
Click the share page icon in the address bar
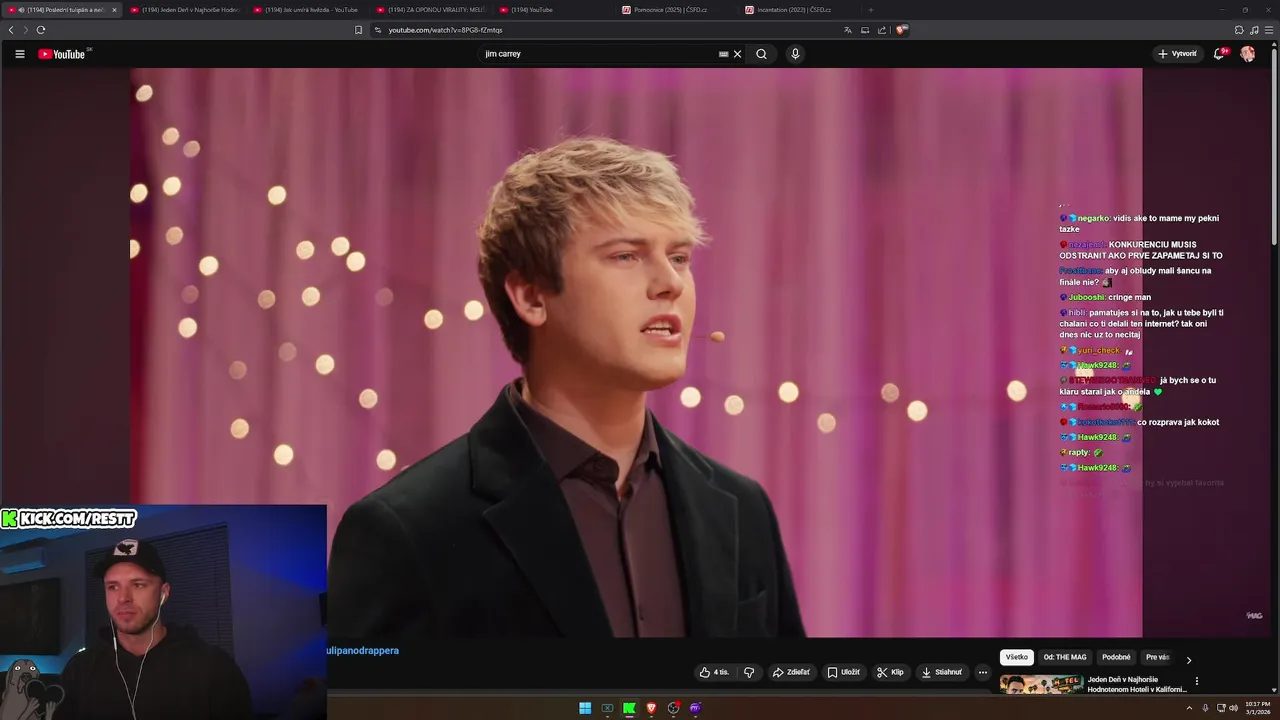point(882,30)
